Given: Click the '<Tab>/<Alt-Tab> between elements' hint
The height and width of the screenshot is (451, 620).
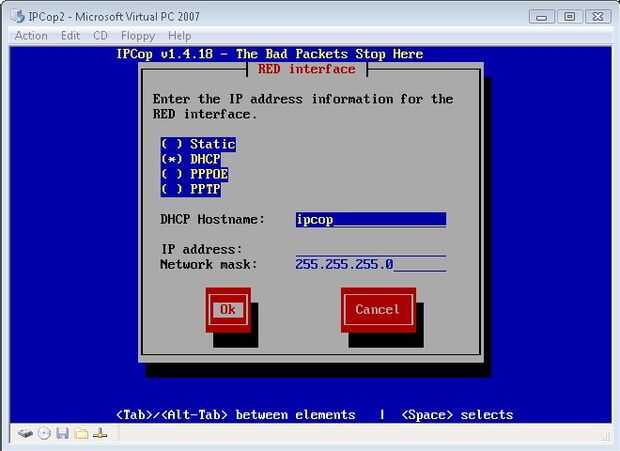Looking at the screenshot, I should 236,415.
